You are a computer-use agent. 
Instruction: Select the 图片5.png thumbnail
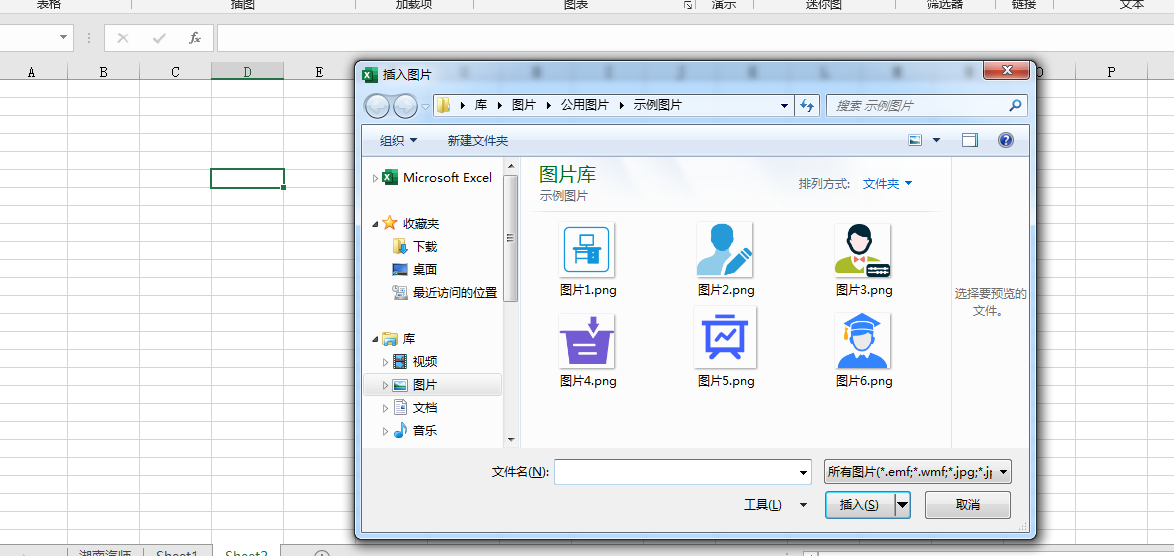point(725,337)
